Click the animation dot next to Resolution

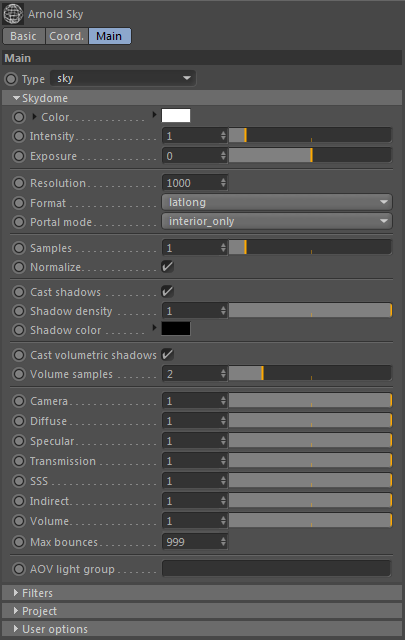click(19, 183)
